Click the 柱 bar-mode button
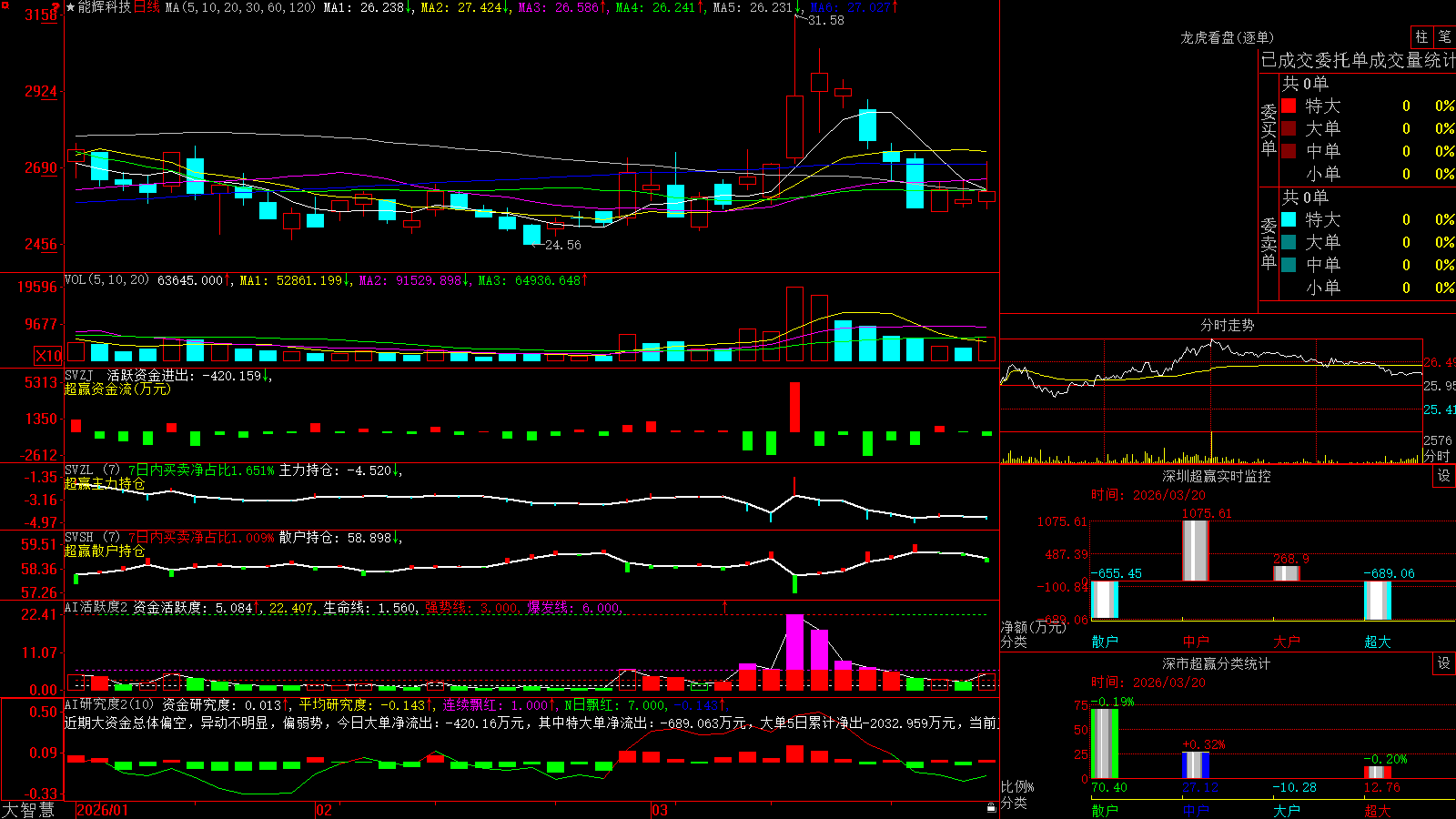 click(1421, 36)
